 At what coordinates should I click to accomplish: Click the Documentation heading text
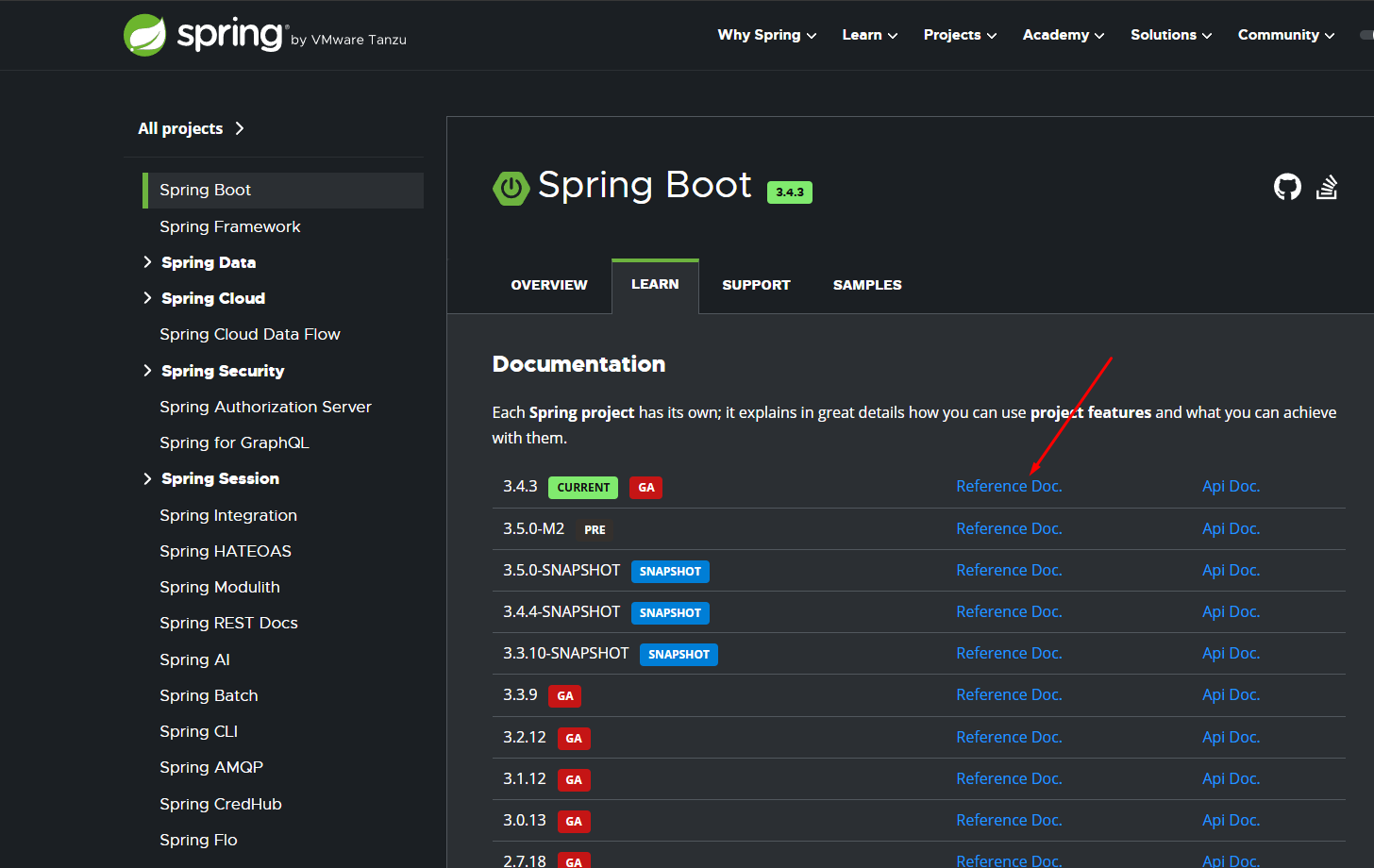pos(578,364)
